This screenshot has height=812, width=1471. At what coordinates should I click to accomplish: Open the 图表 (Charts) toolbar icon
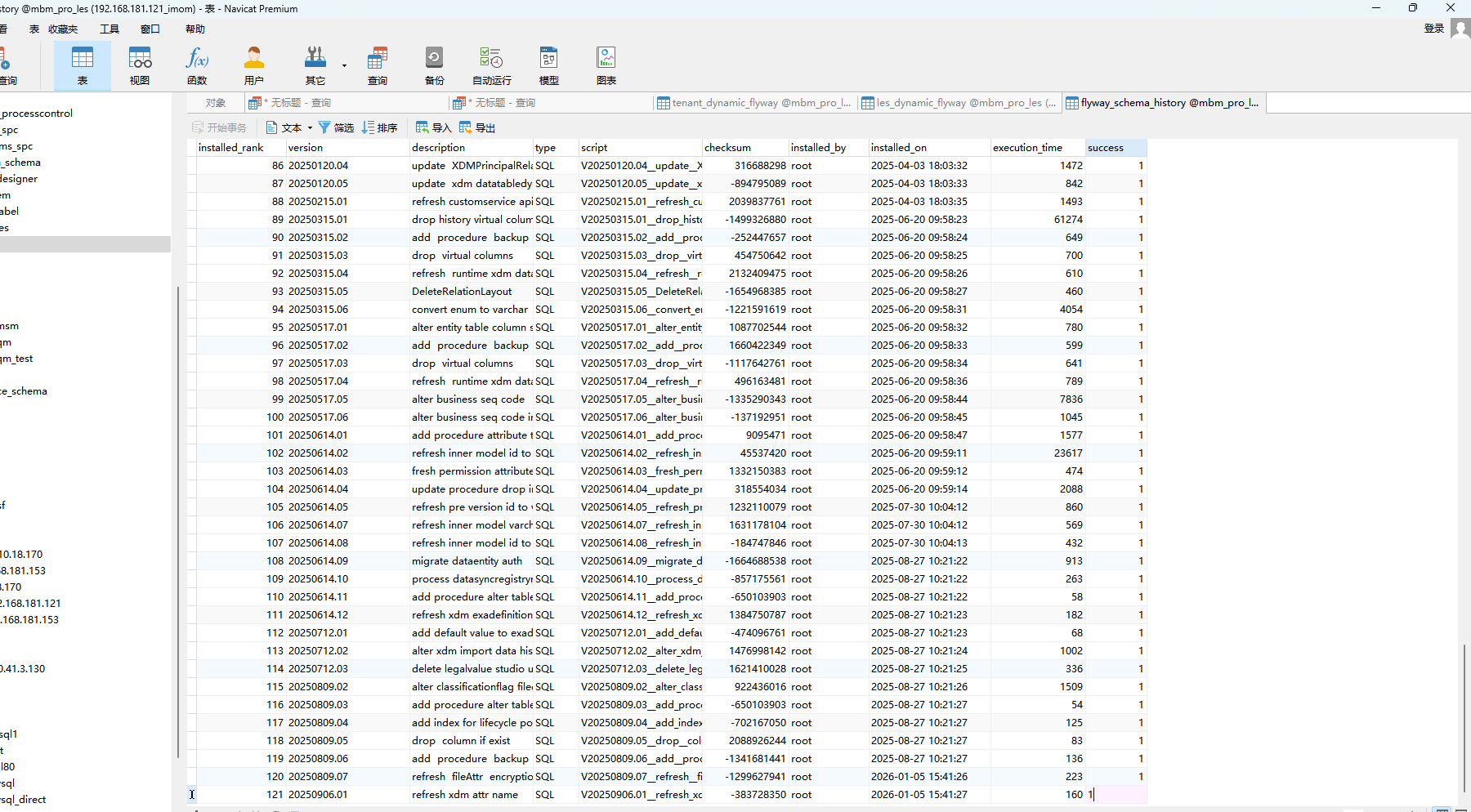click(606, 65)
